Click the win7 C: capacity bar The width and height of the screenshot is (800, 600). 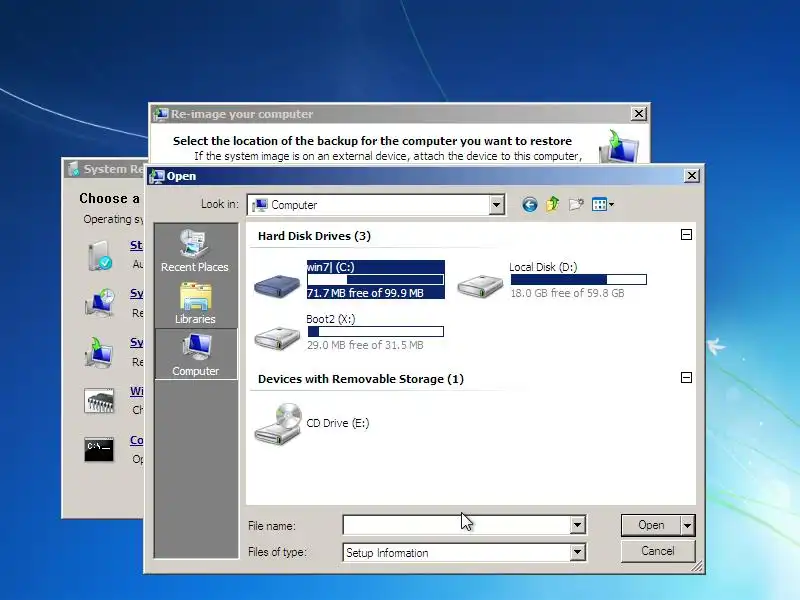[376, 280]
